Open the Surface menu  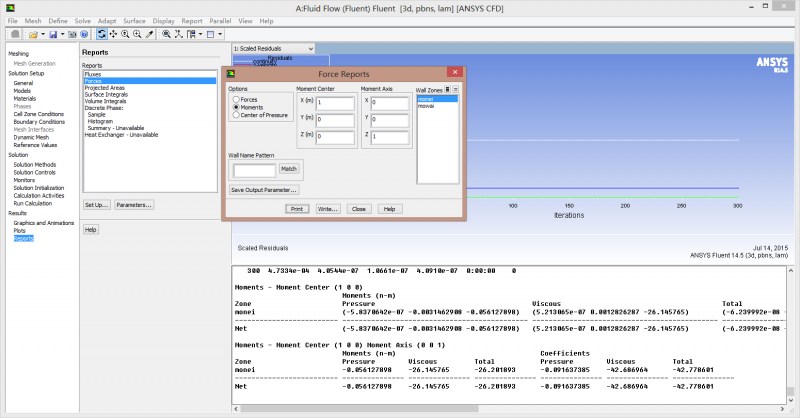pyautogui.click(x=134, y=21)
